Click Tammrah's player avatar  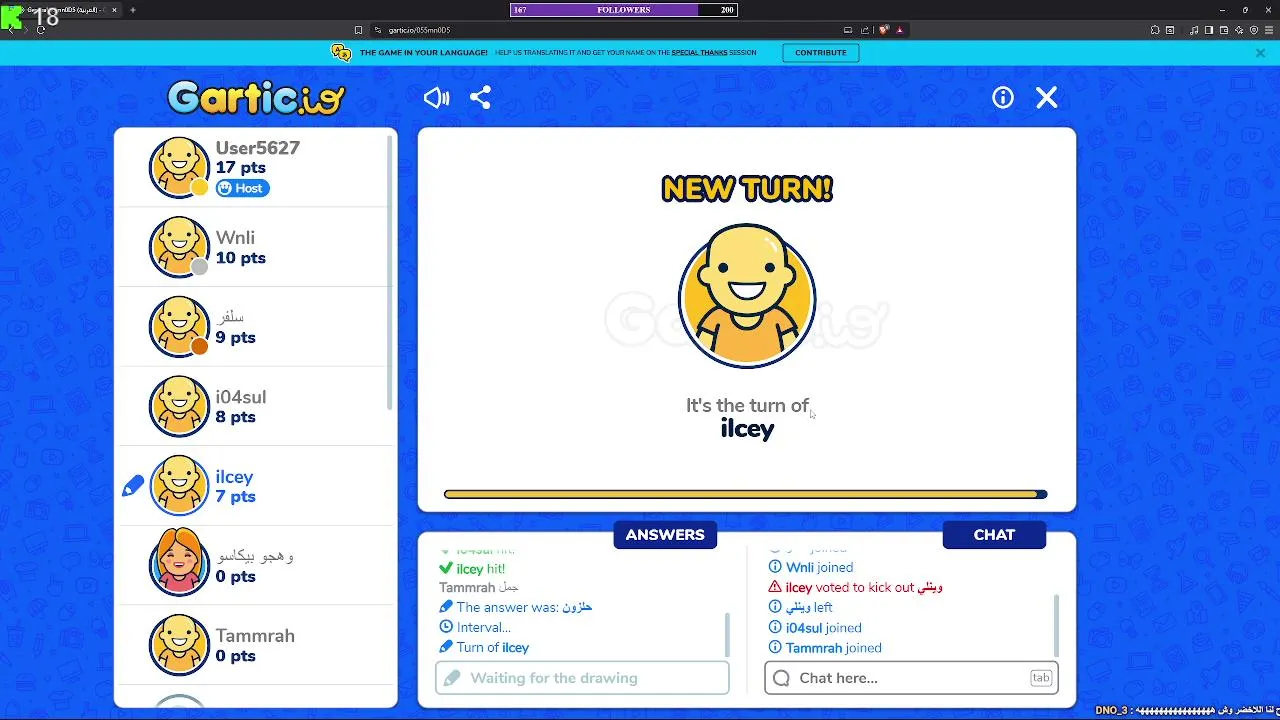pos(179,645)
